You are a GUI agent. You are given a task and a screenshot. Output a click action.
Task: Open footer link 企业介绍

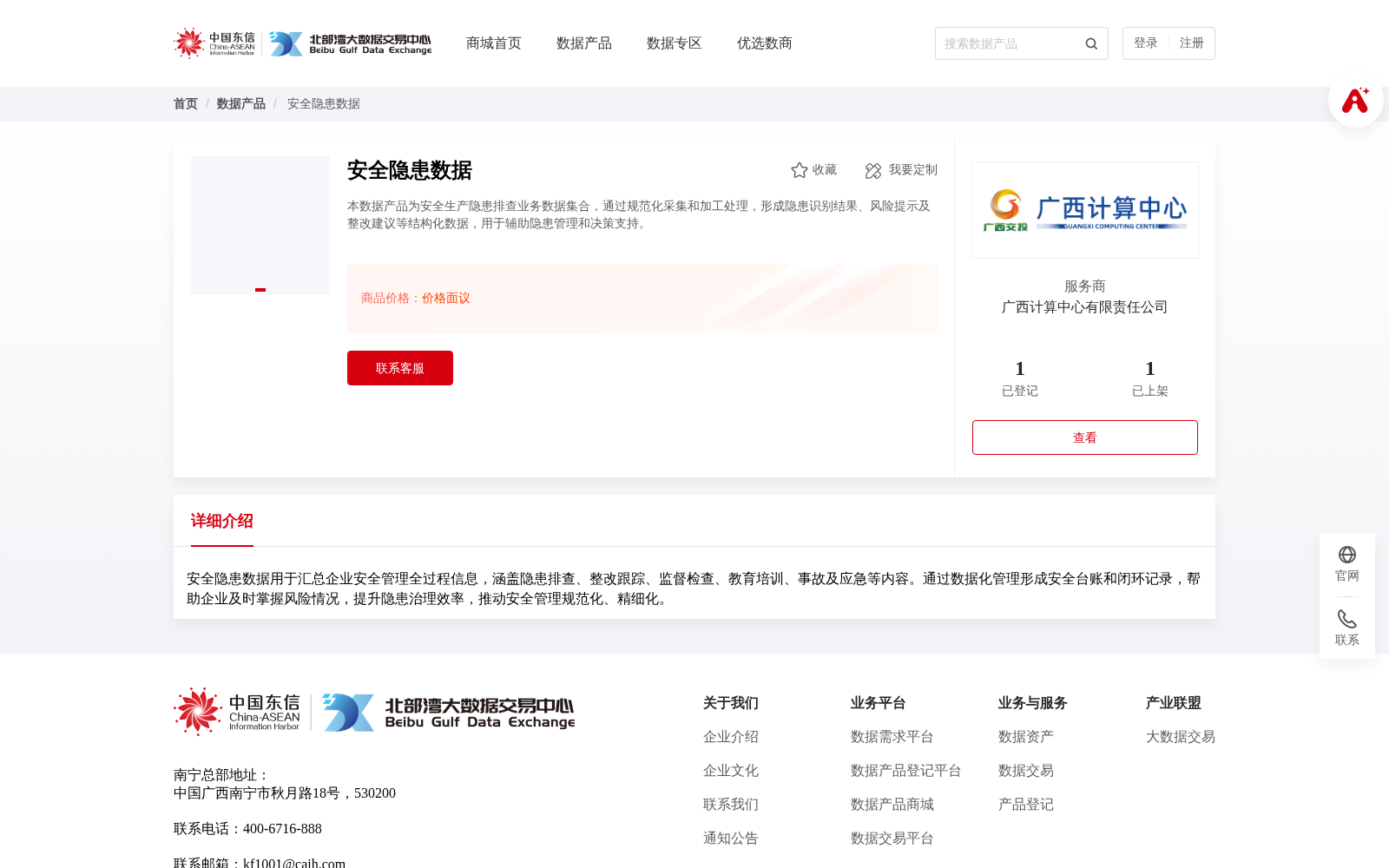[x=731, y=737]
